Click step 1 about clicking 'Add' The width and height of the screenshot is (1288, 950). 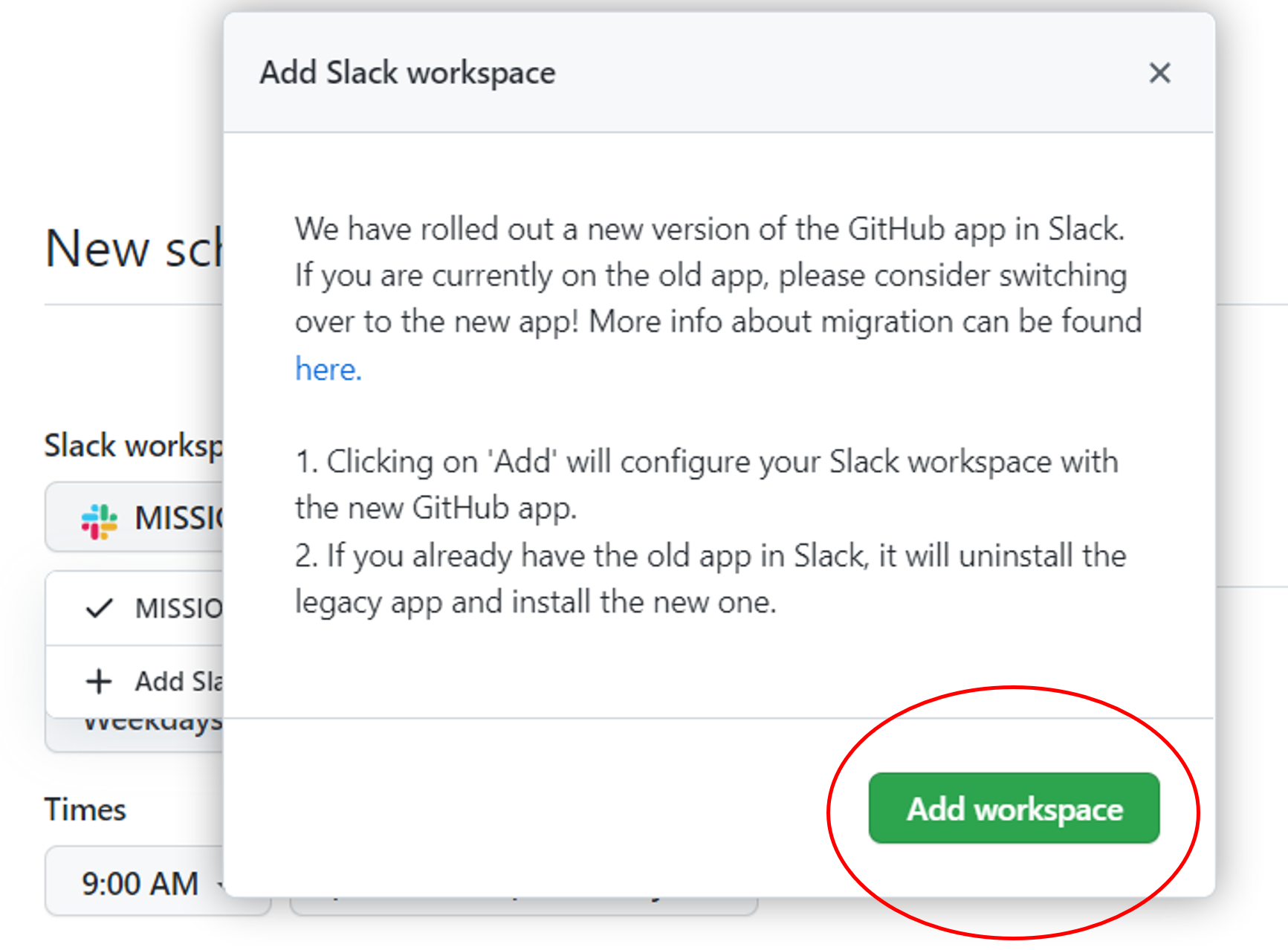(x=706, y=485)
